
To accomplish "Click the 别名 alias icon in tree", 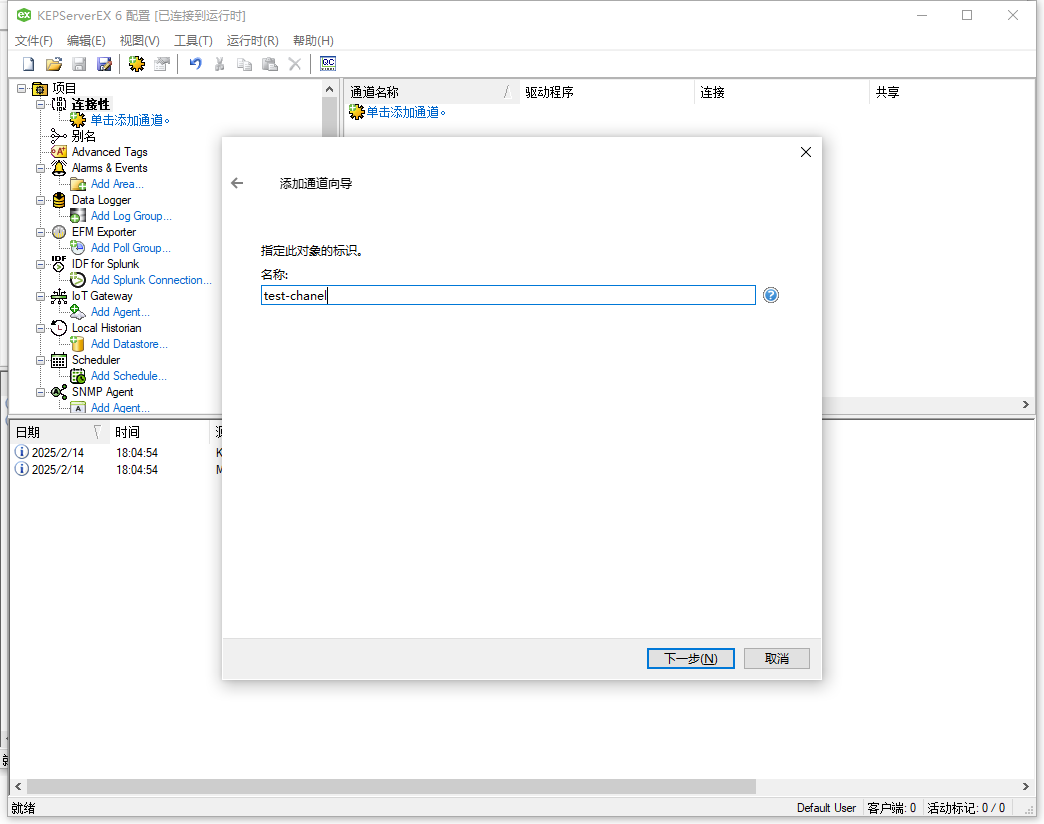I will (59, 136).
